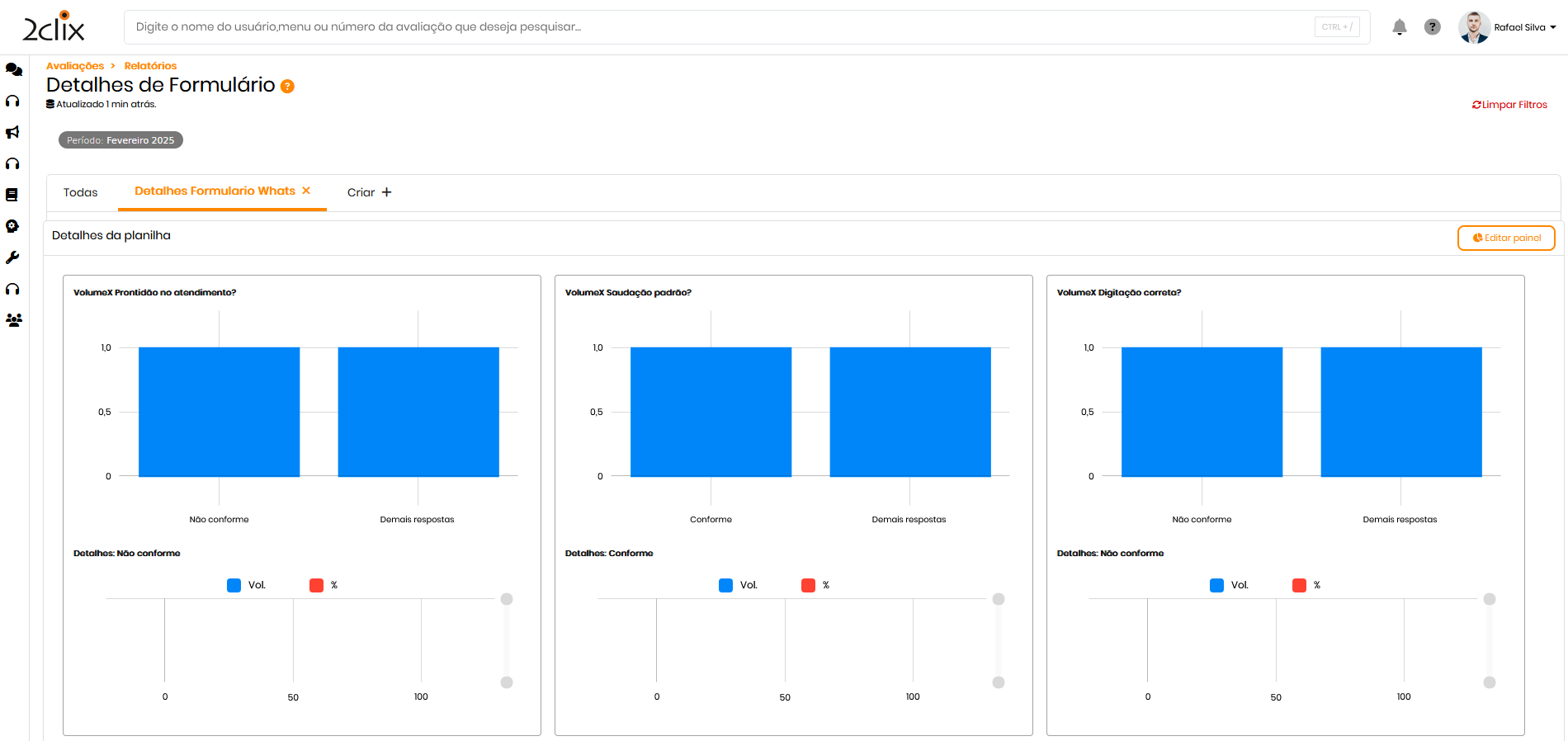Click Limpar Filtros link
Image resolution: width=1568 pixels, height=741 pixels.
pos(1509,105)
